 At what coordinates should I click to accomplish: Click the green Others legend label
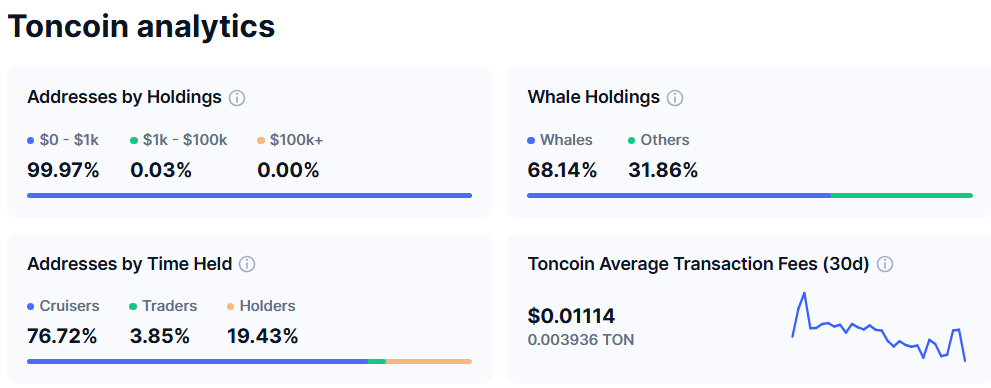(x=665, y=140)
